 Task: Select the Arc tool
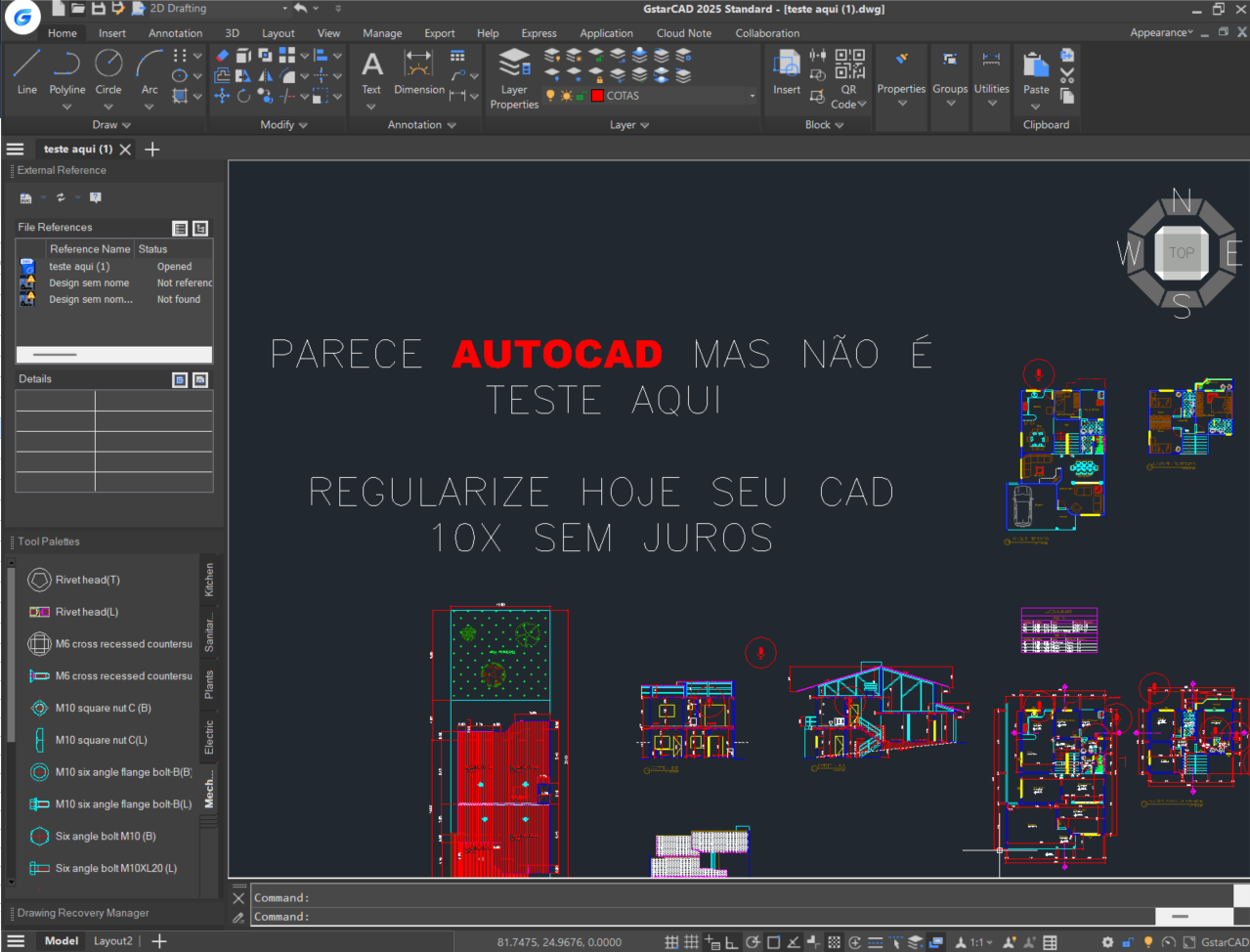click(149, 66)
